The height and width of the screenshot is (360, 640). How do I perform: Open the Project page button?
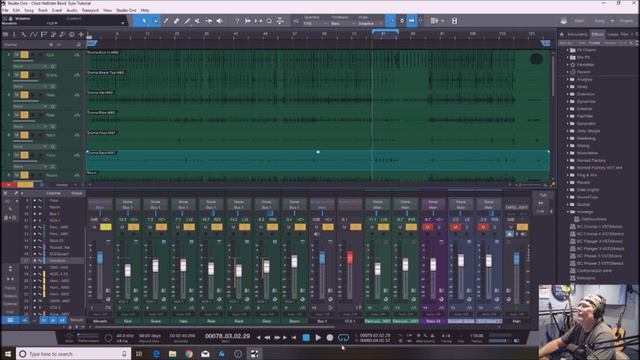626,21
